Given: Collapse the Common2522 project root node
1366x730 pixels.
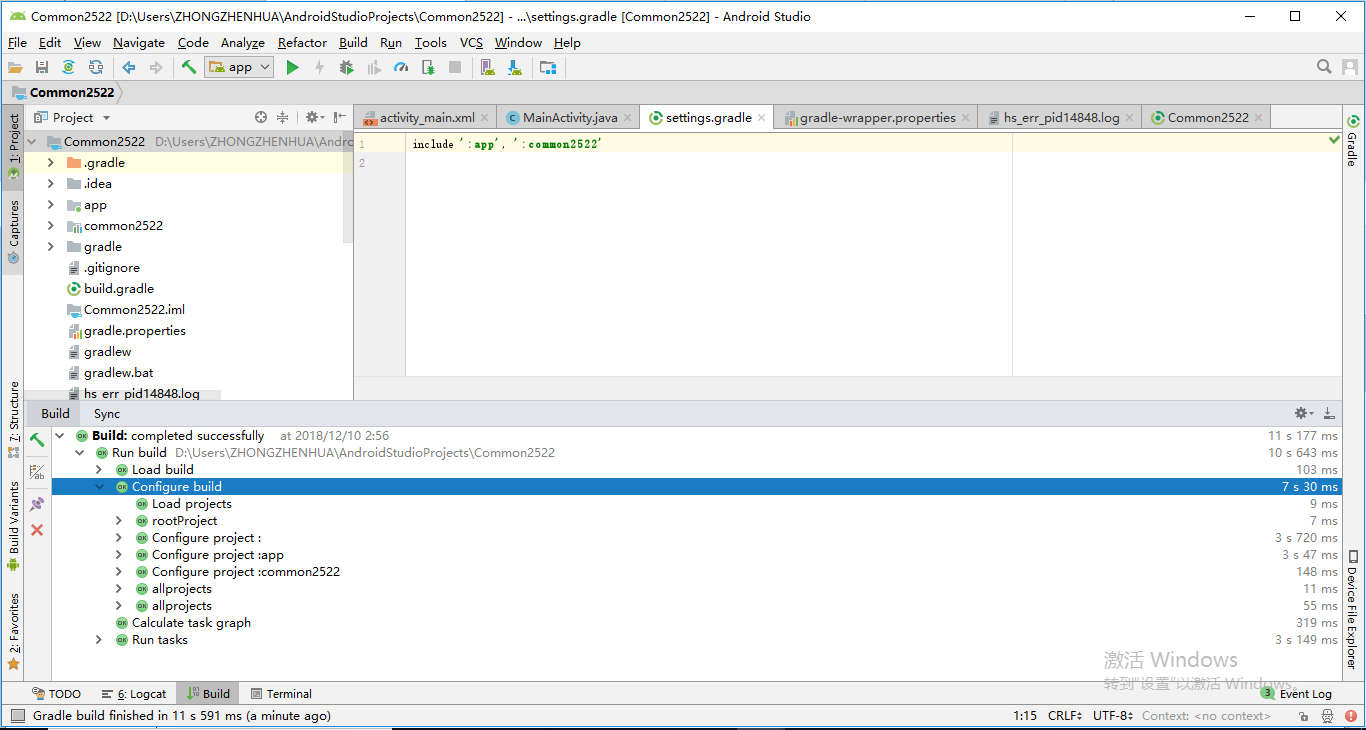Looking at the screenshot, I should click(x=32, y=141).
